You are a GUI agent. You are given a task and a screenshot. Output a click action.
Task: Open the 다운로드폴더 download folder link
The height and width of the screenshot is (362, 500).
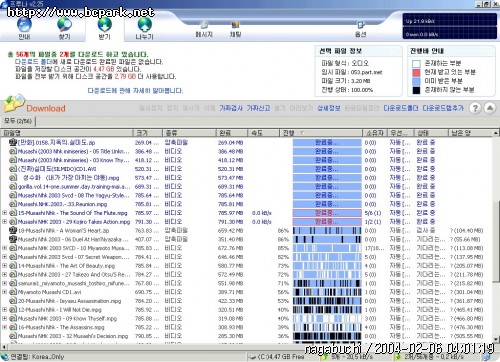tap(401, 108)
